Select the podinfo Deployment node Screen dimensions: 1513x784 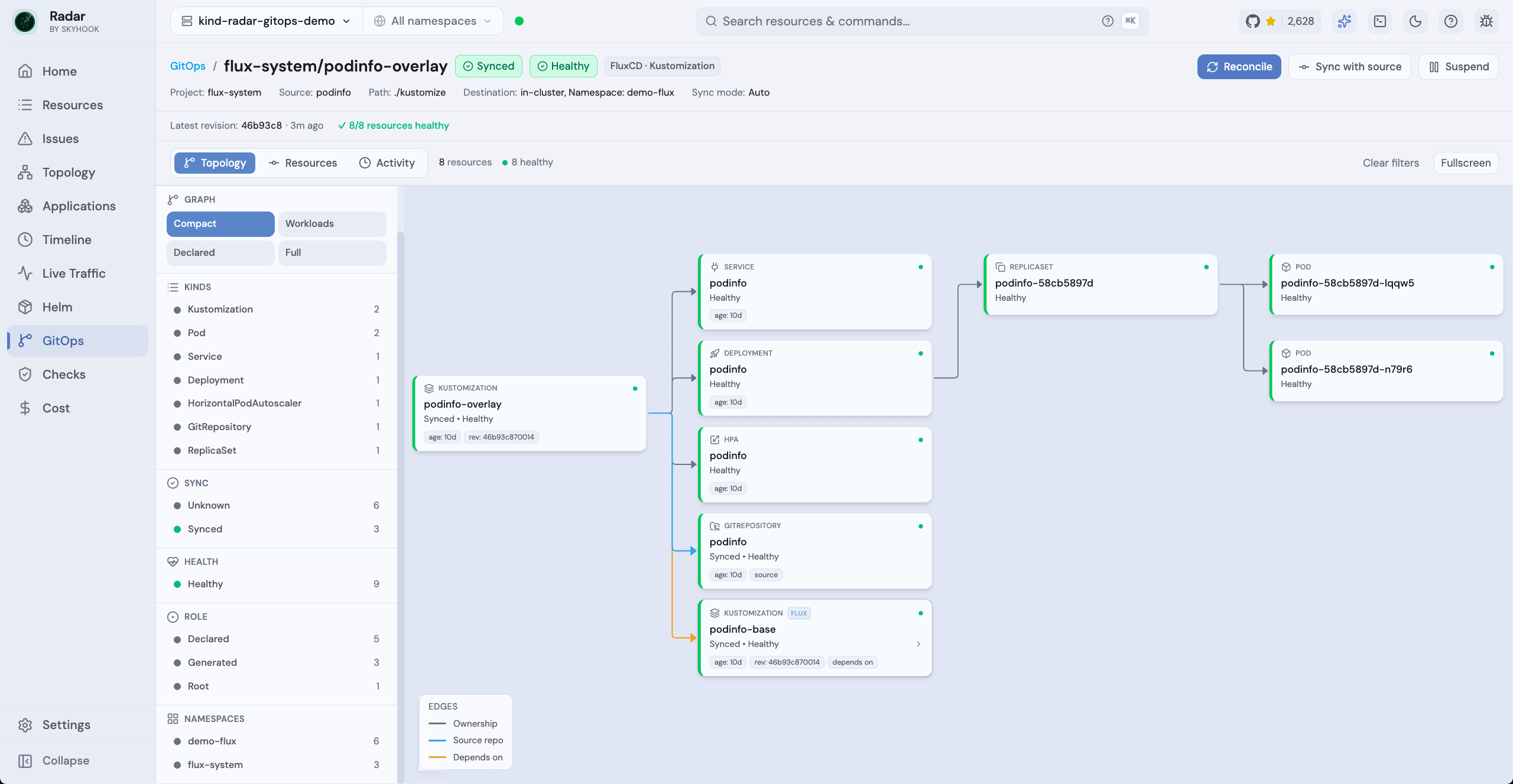(x=815, y=378)
